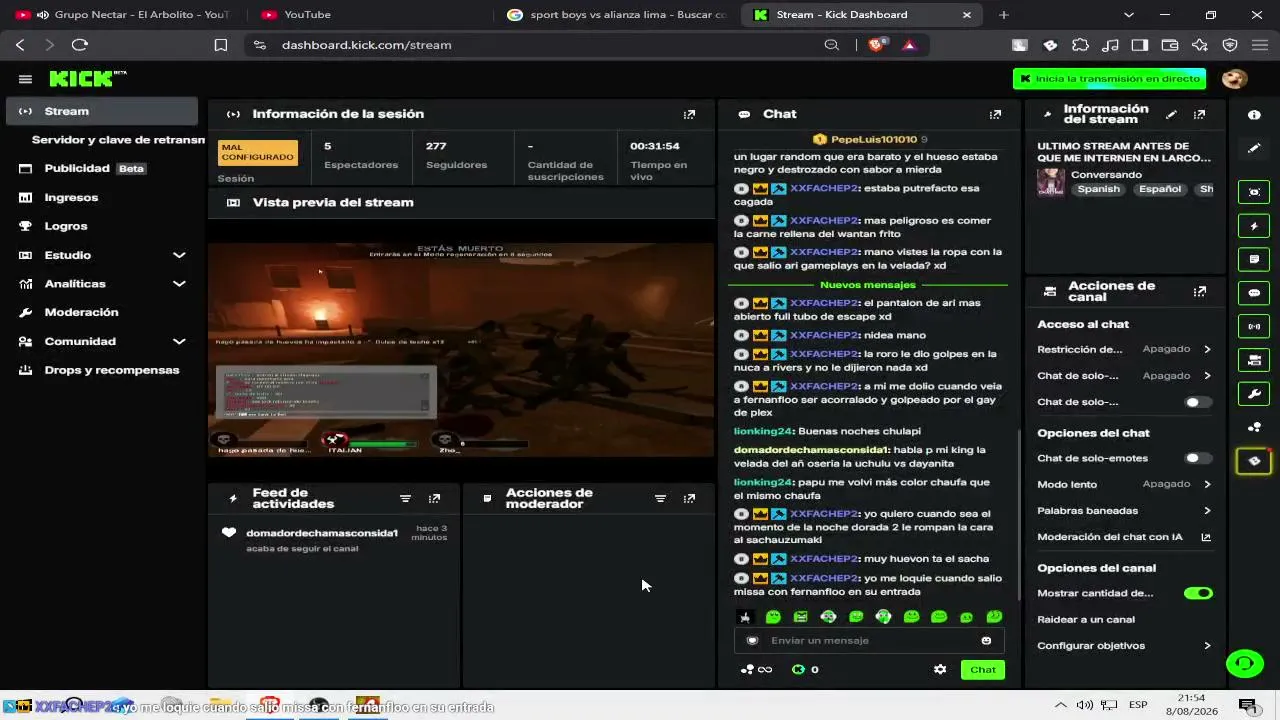
Task: Open a new browser tab
Action: (x=1004, y=14)
